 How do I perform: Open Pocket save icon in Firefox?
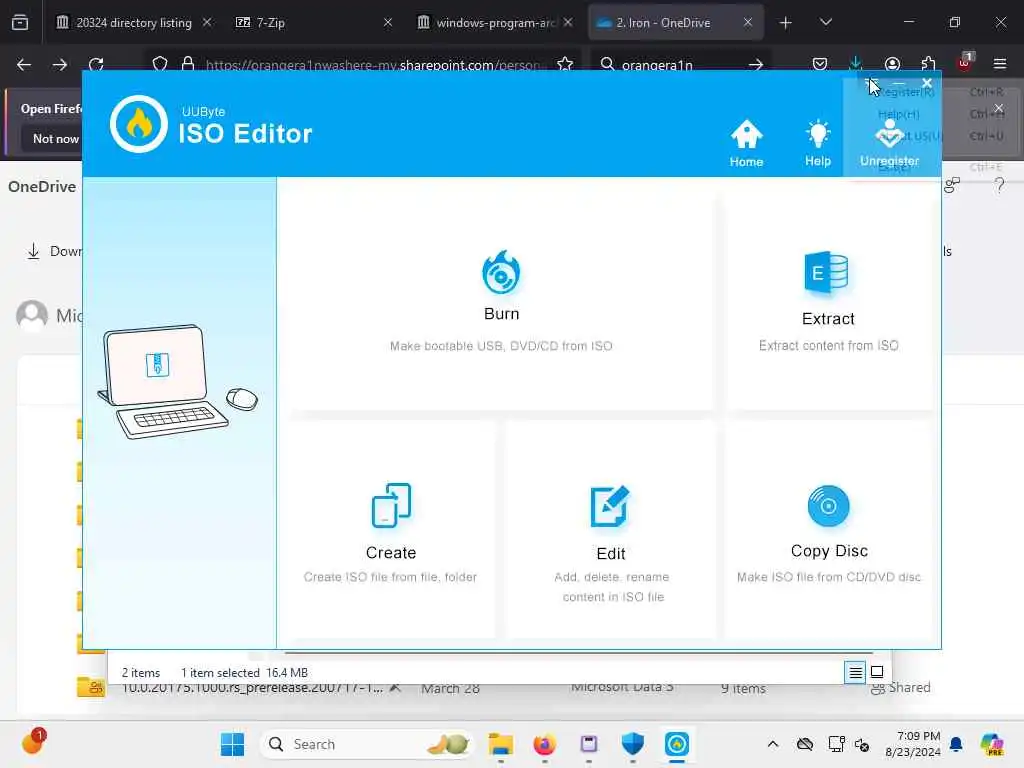tap(820, 64)
